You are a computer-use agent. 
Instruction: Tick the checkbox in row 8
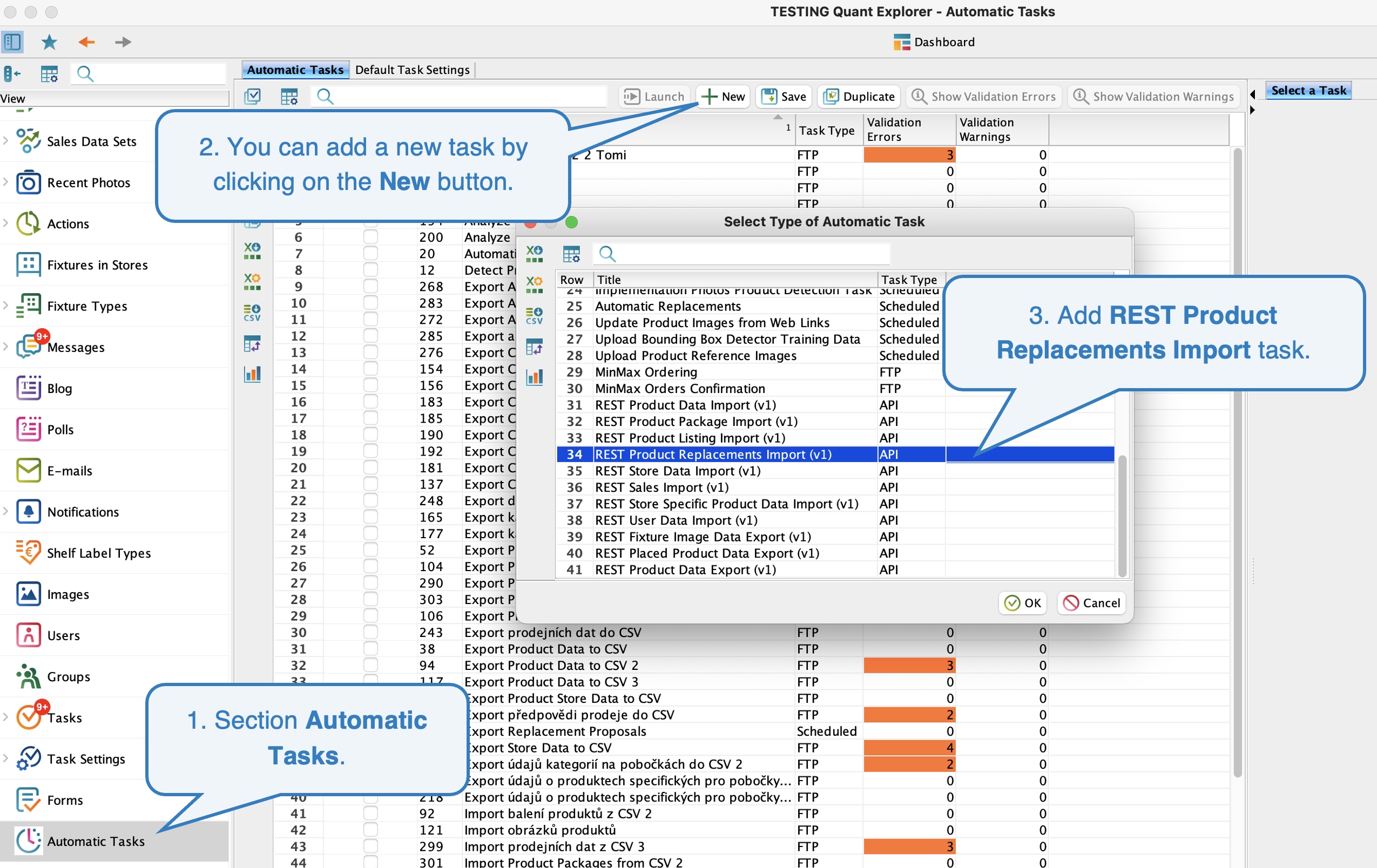coord(370,270)
